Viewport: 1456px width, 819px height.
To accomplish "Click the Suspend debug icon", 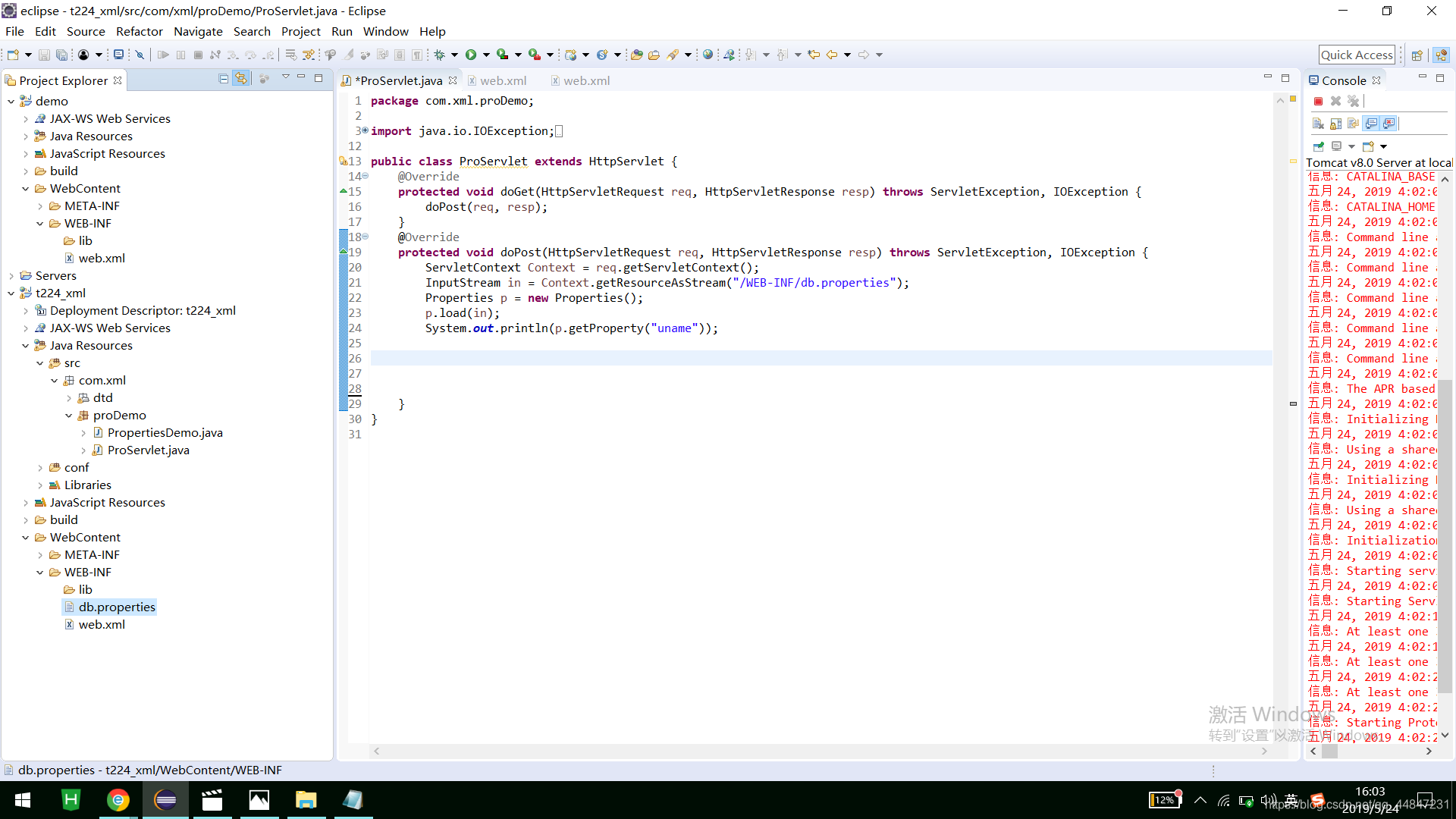I will [x=180, y=55].
